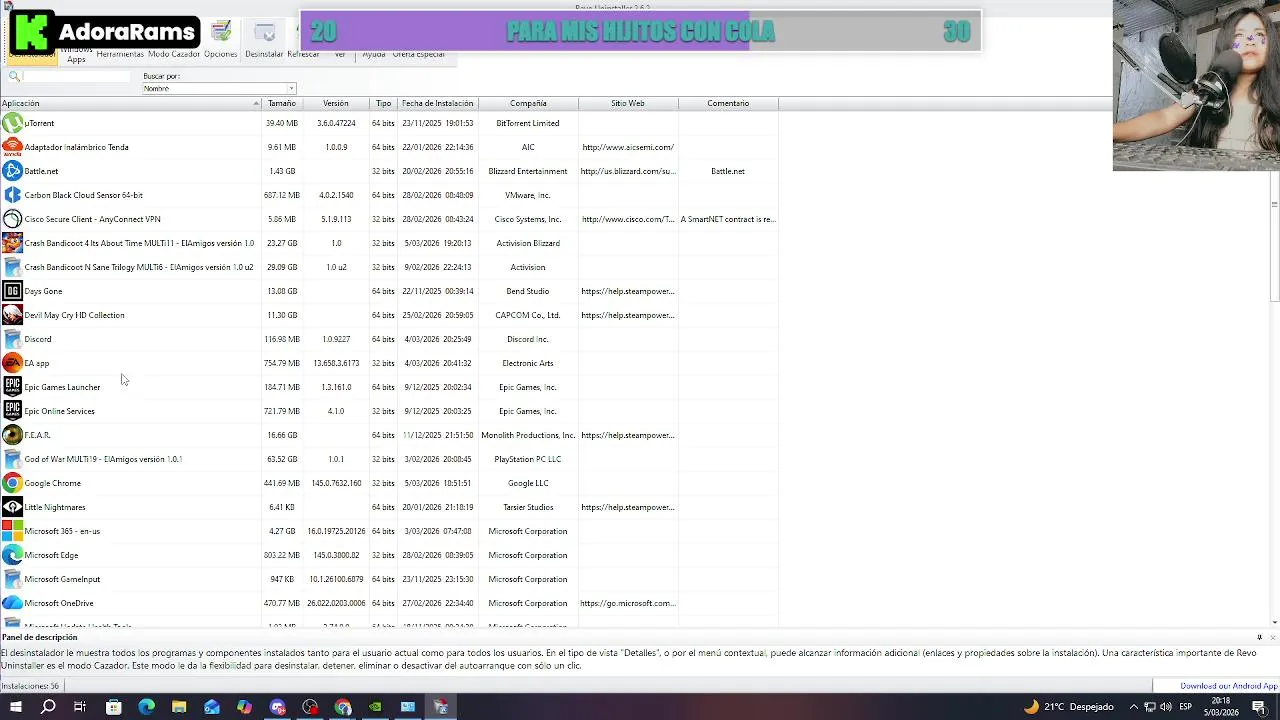Screen dimensions: 1280x720
Task: Open the Download our Android App link
Action: pos(1229,686)
